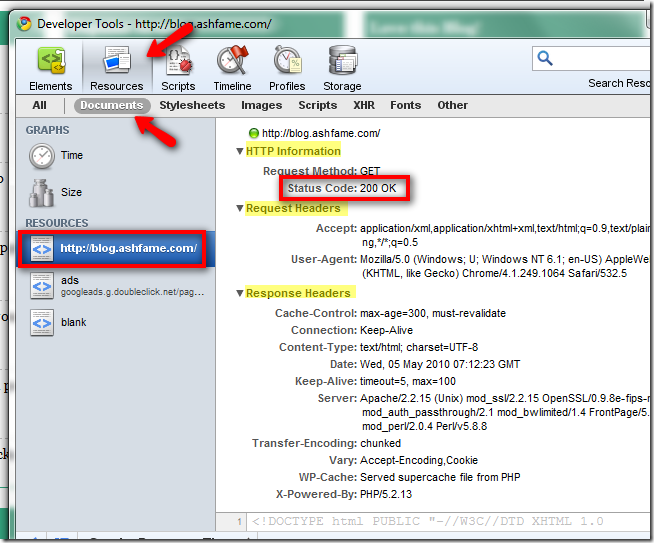Click the Transfer-Encoding chunked value
This screenshot has width=654, height=543.
point(380,443)
